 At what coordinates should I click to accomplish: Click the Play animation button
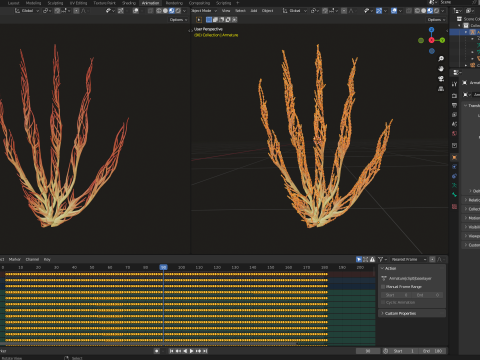(192, 351)
